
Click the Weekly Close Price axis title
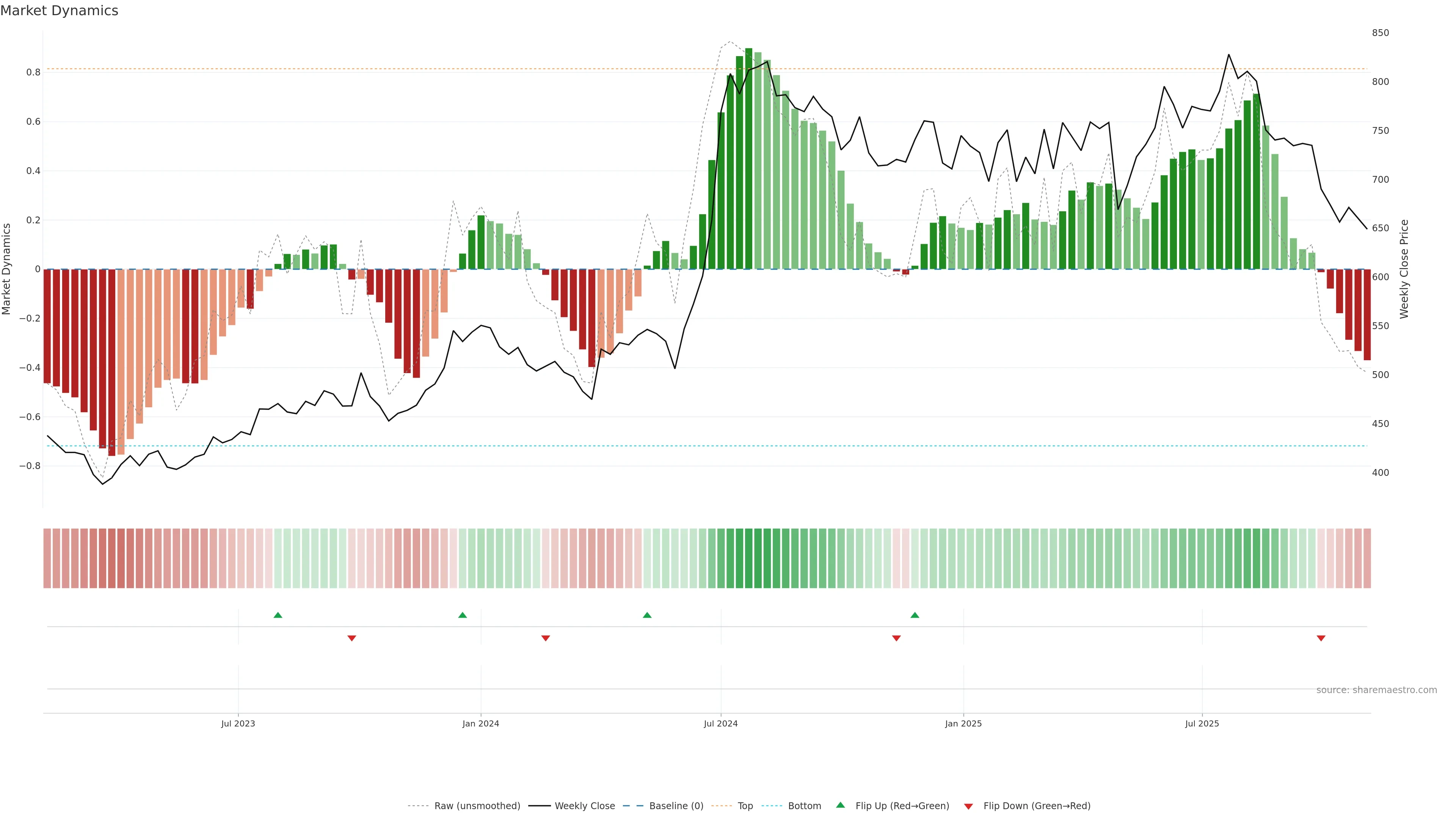(x=1404, y=269)
